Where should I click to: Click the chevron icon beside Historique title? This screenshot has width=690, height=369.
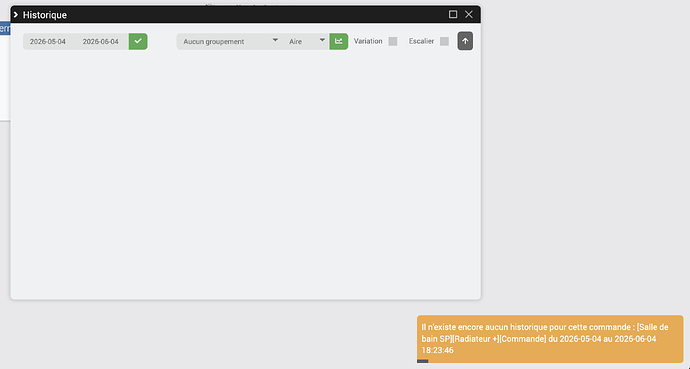(16, 15)
